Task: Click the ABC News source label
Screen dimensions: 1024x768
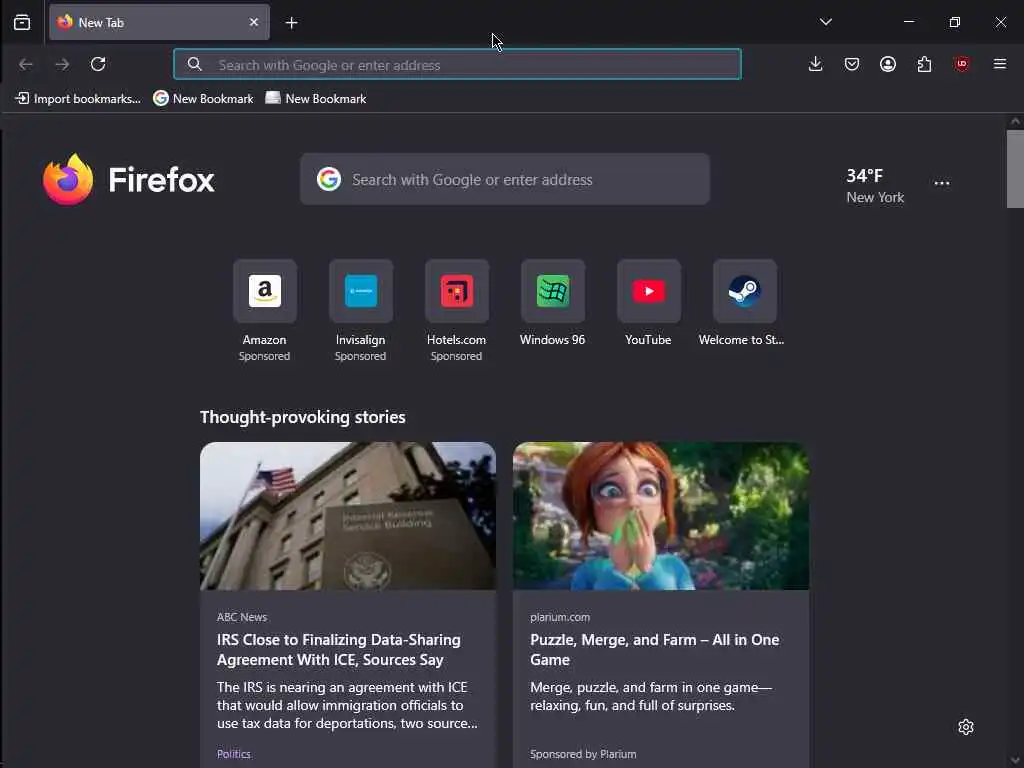Action: [242, 617]
